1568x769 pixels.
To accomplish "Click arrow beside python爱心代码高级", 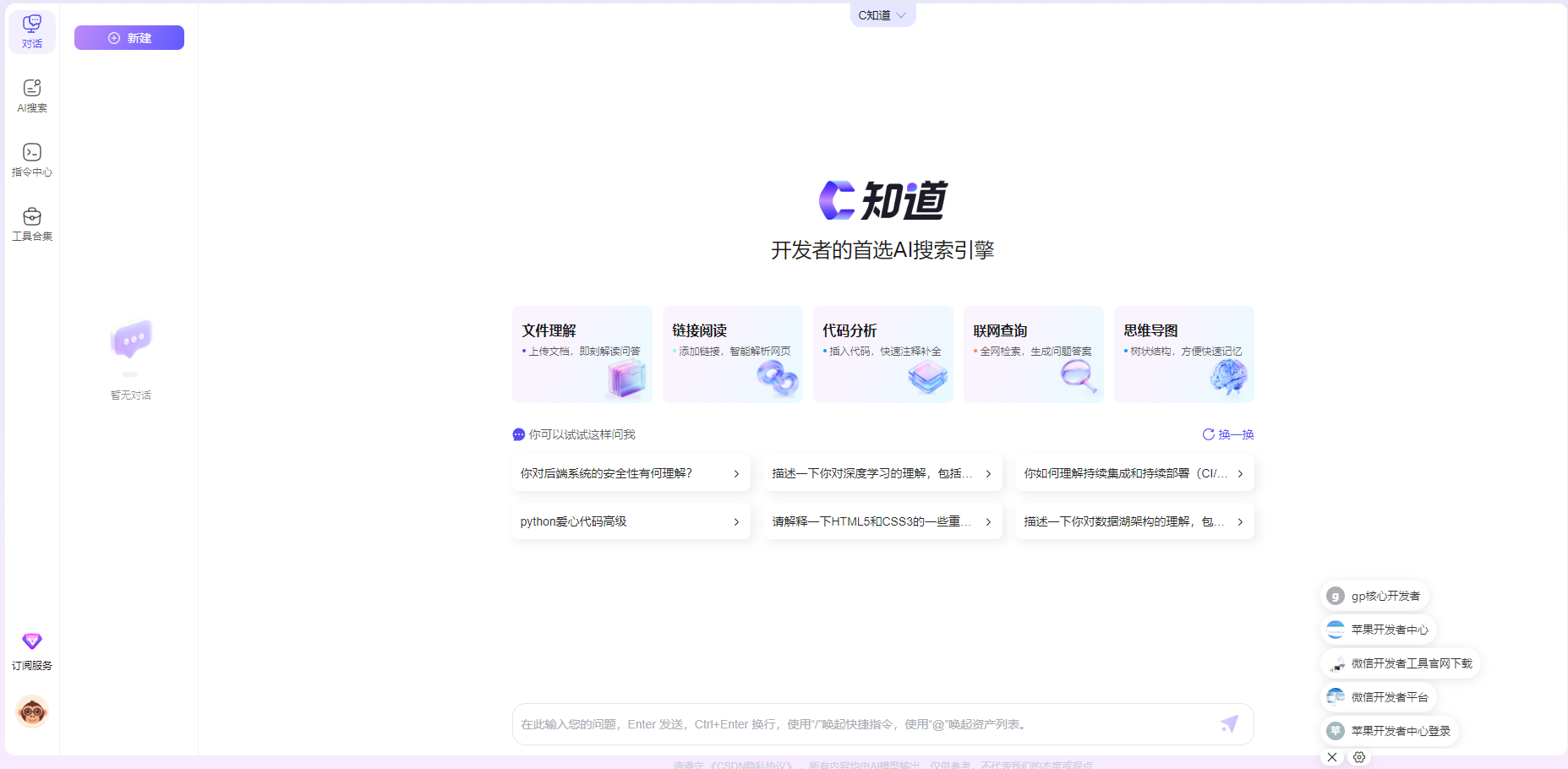I will point(736,521).
